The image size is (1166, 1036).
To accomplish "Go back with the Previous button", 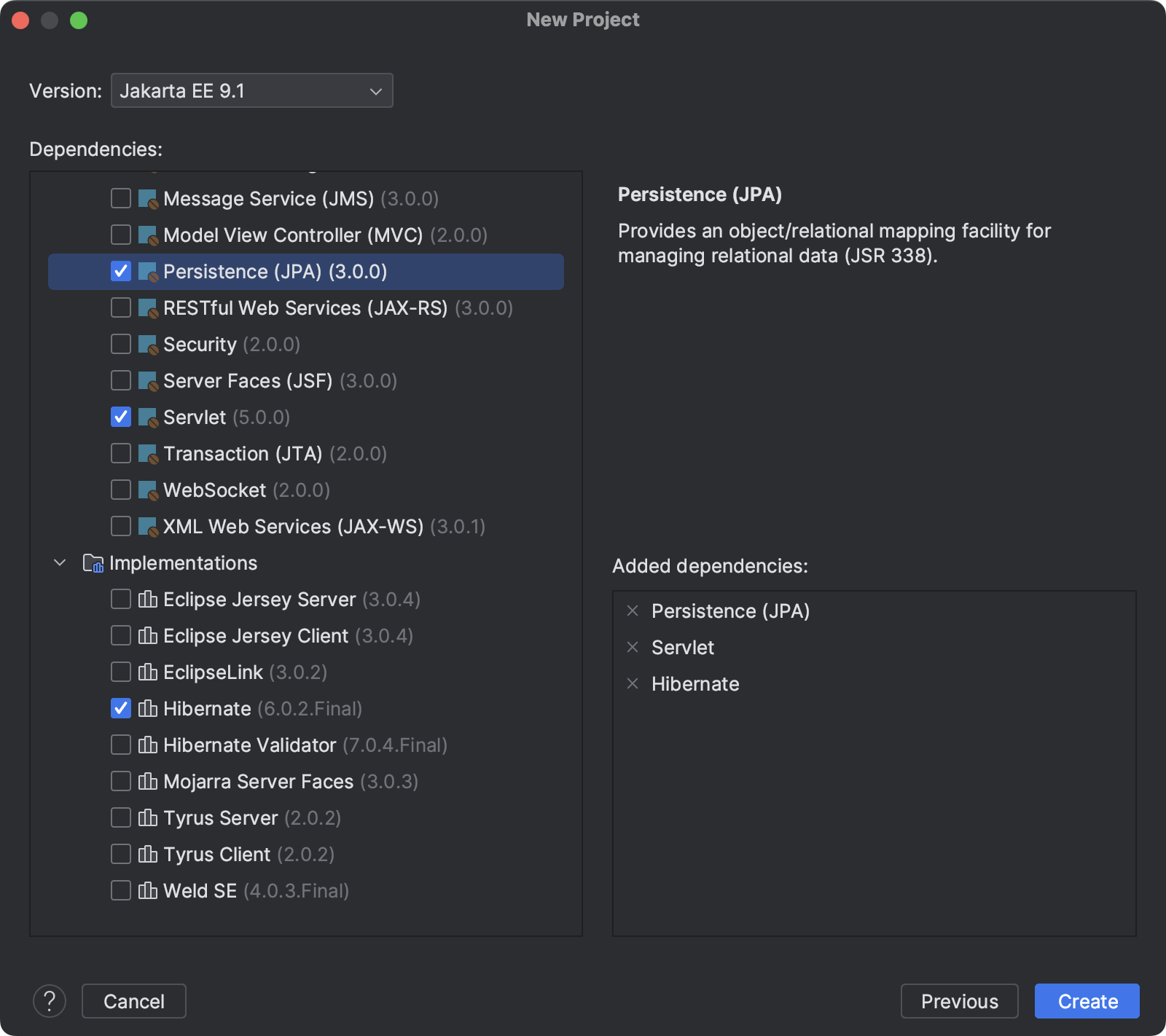I will [x=959, y=1001].
